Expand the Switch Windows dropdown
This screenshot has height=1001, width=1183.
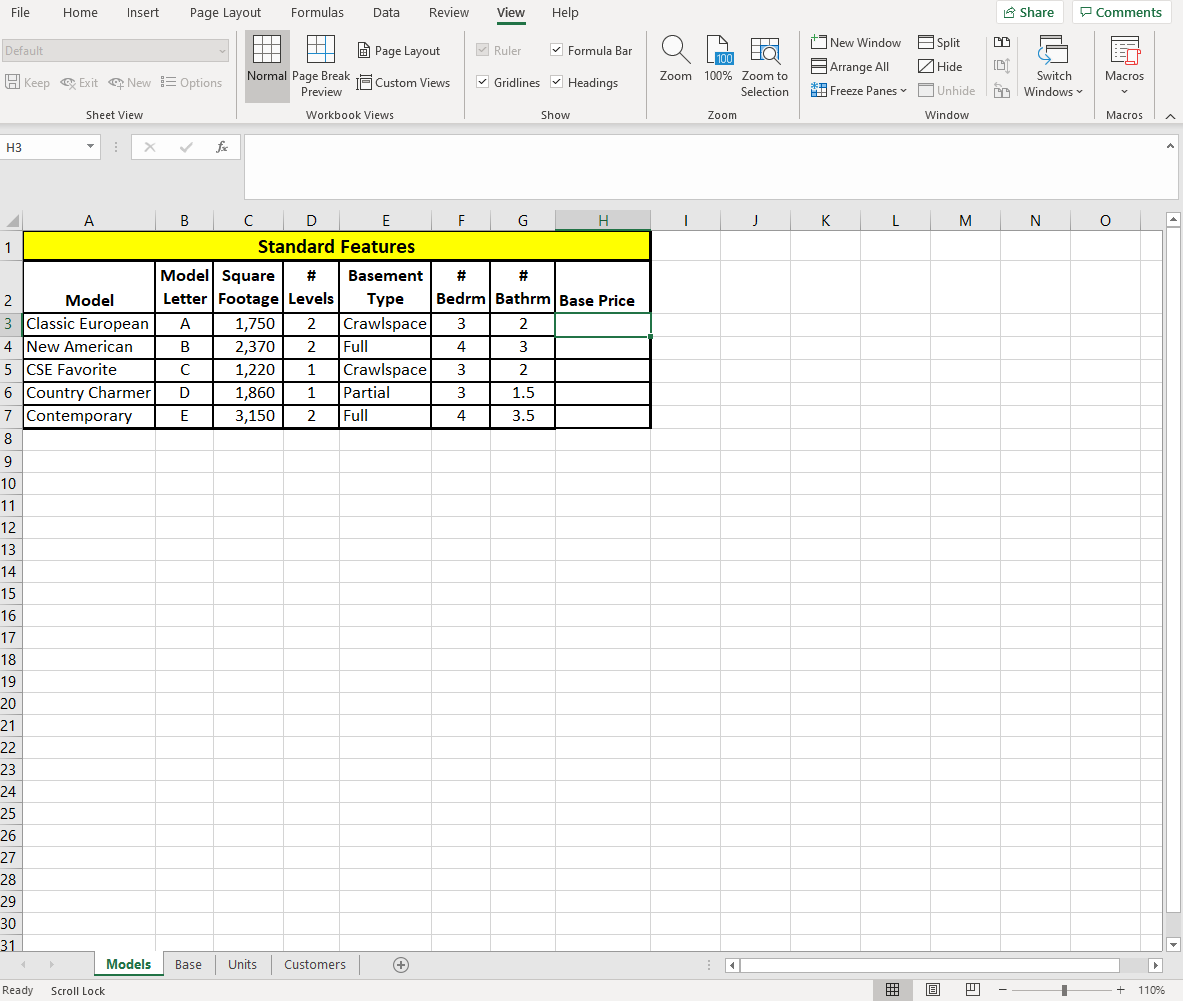point(1053,66)
